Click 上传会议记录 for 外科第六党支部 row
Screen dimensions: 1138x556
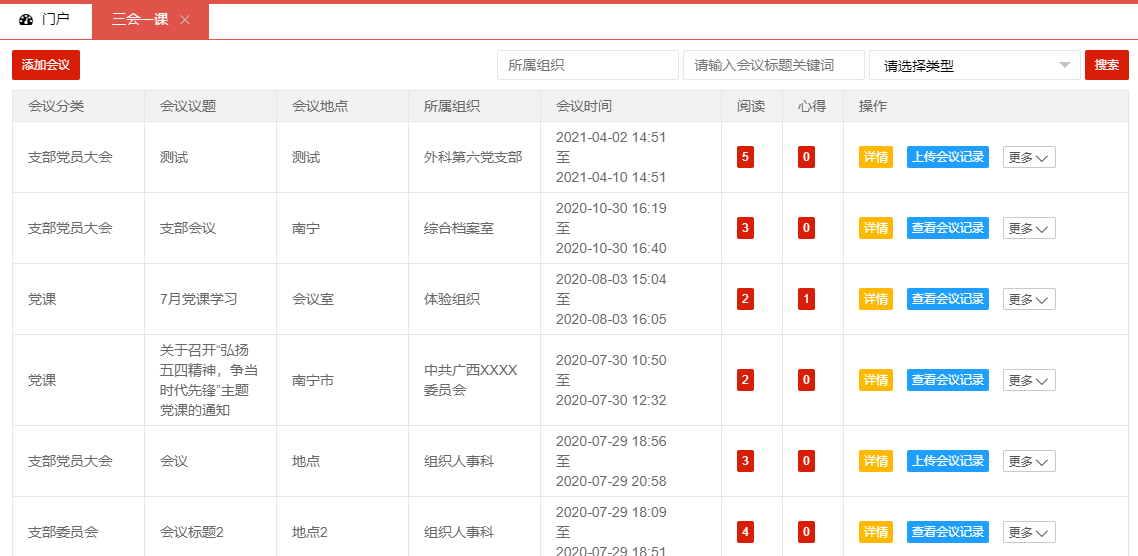point(947,157)
